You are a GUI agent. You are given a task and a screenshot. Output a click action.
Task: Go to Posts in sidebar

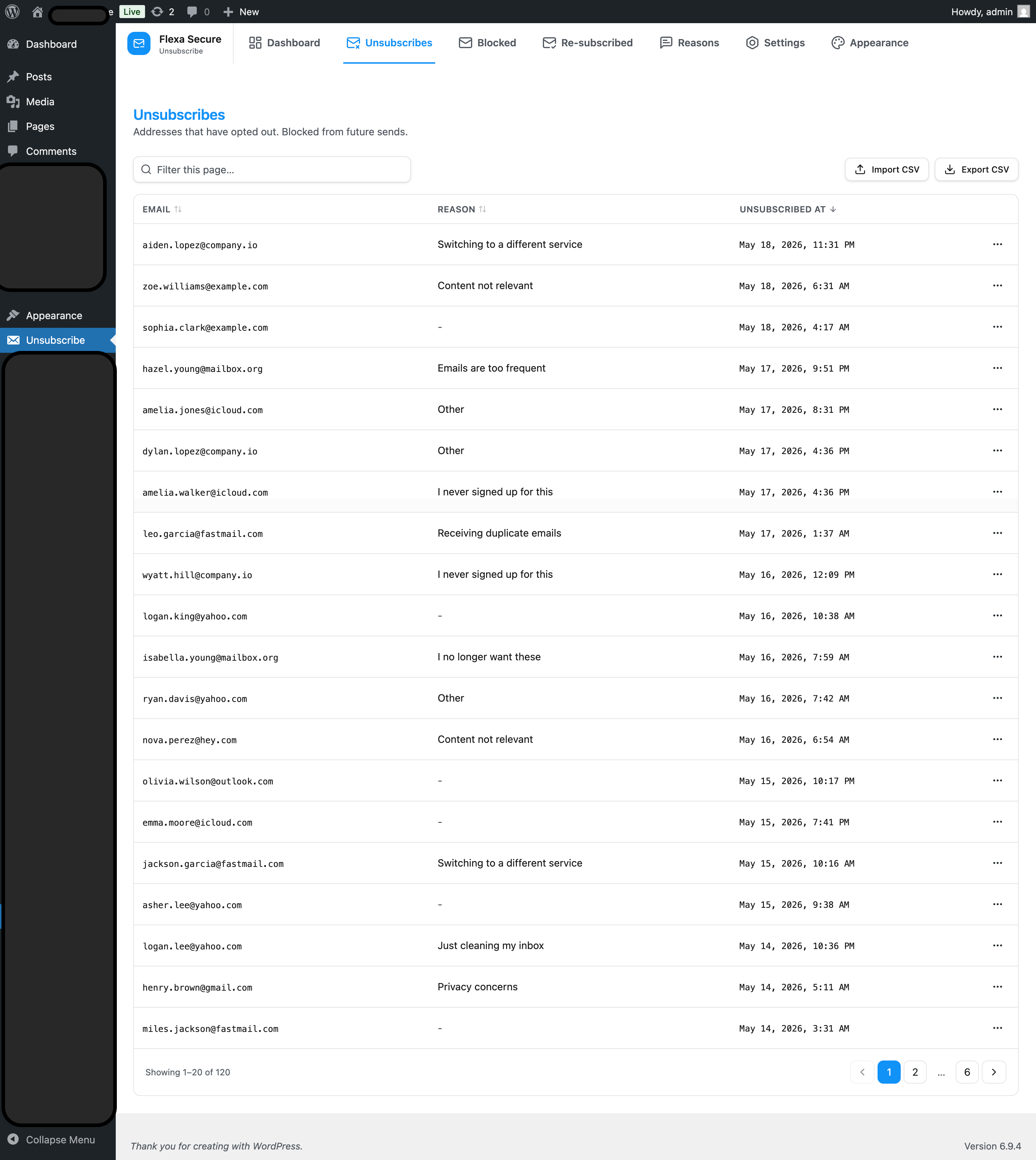[58, 77]
